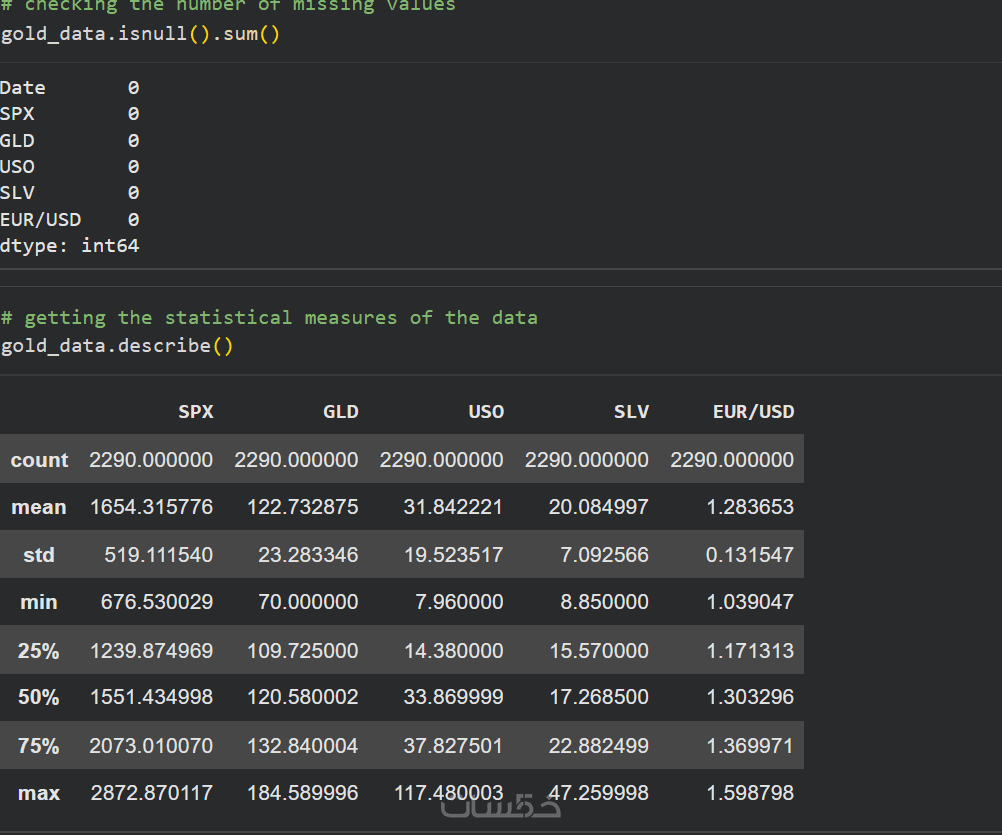The height and width of the screenshot is (835, 1002).
Task: Click GLD 75% value 132.840004
Action: pos(302,746)
